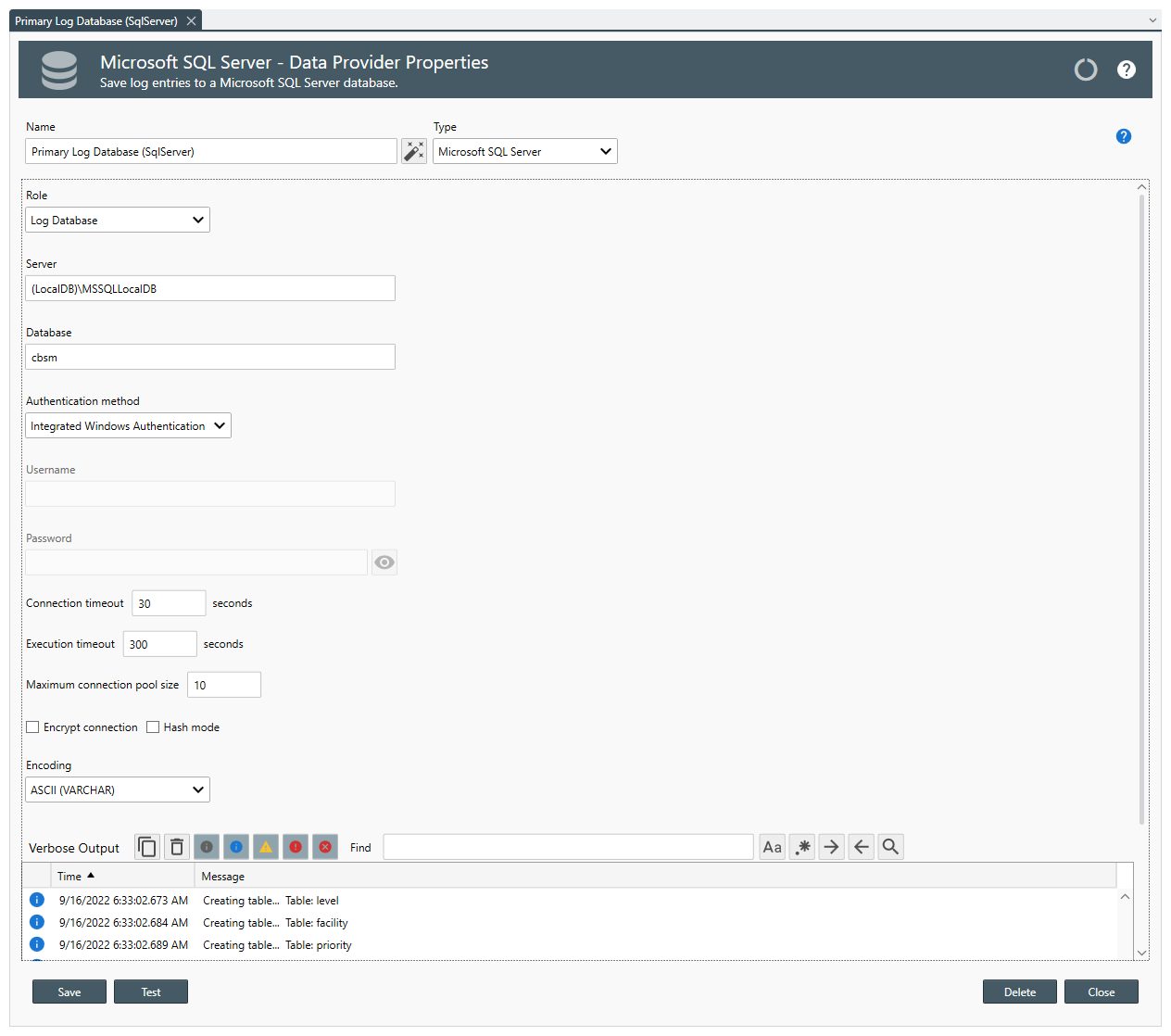Check the Hash mode option
This screenshot has height=1036, width=1171.
(154, 727)
